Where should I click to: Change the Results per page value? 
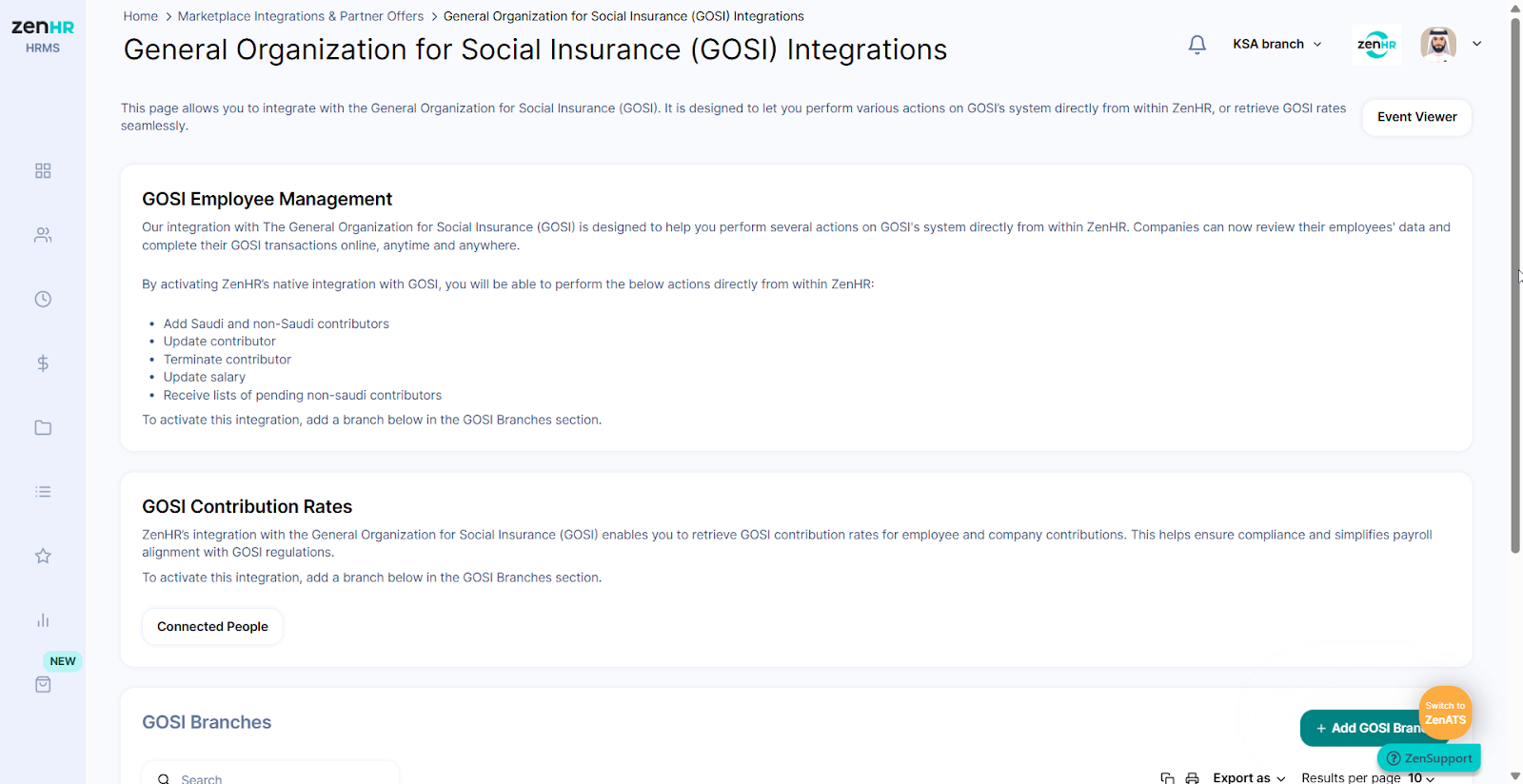coord(1421,778)
